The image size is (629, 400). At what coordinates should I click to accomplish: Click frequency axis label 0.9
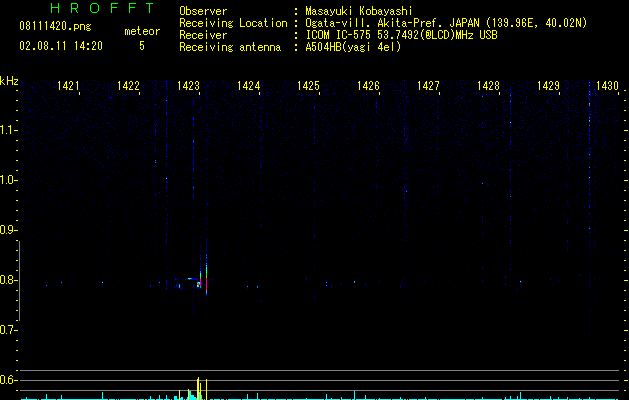(8, 230)
